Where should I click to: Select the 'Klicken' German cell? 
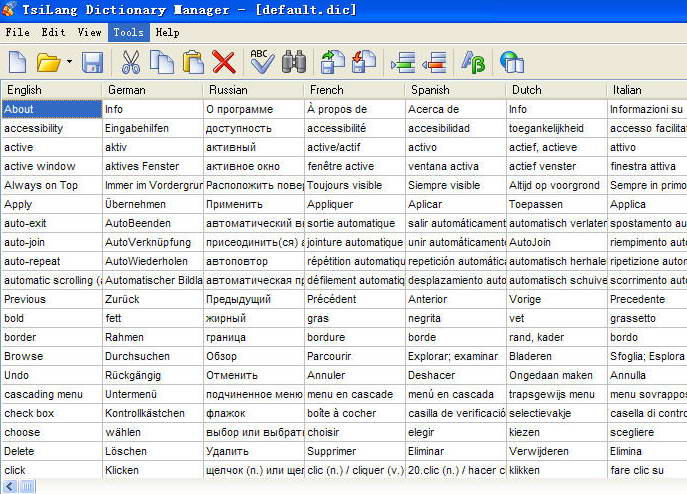click(152, 470)
